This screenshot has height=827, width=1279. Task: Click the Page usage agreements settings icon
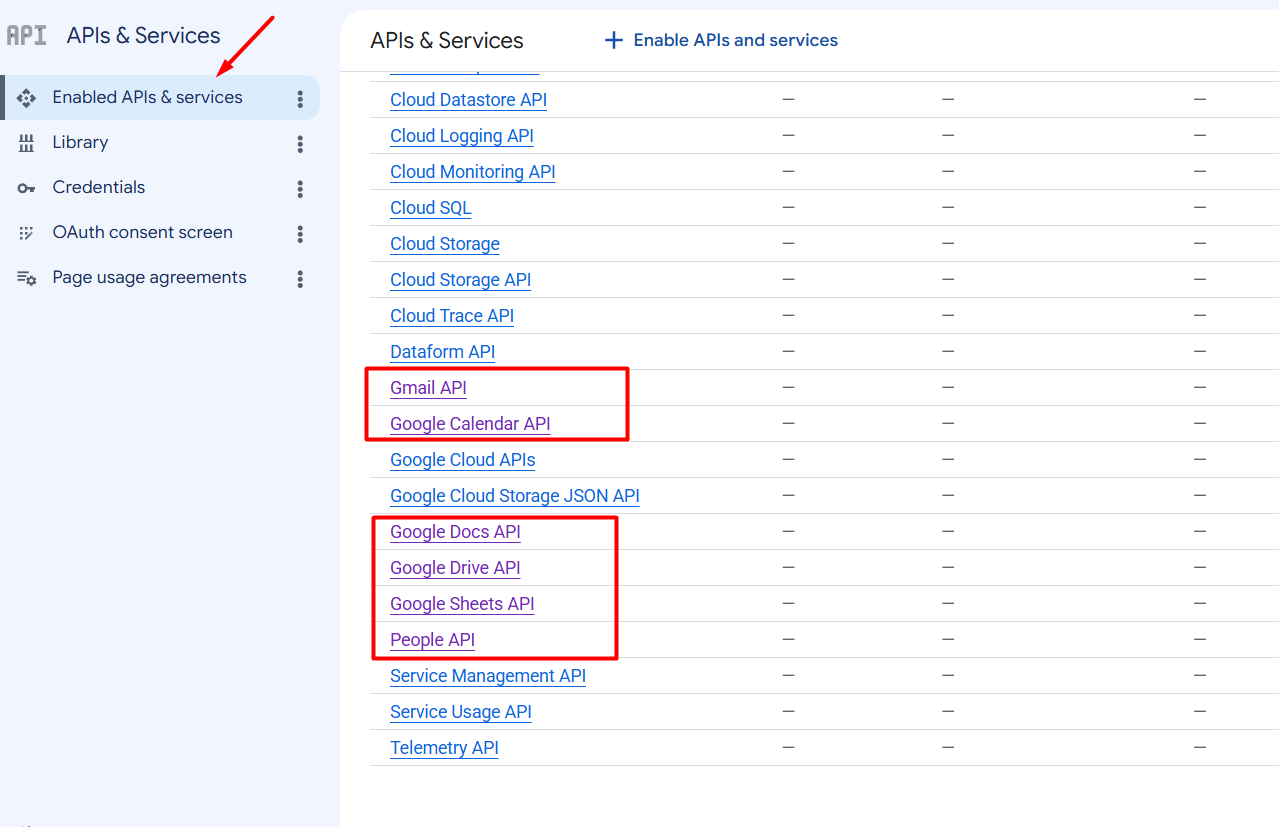click(27, 278)
